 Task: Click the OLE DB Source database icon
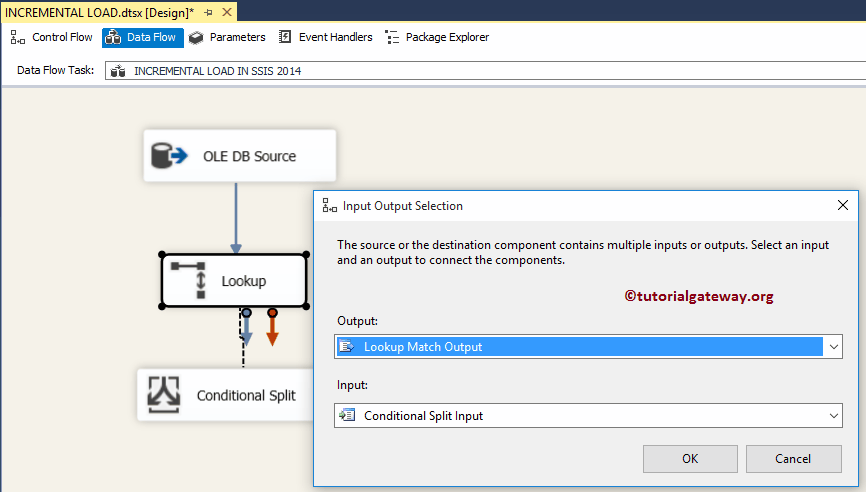169,156
